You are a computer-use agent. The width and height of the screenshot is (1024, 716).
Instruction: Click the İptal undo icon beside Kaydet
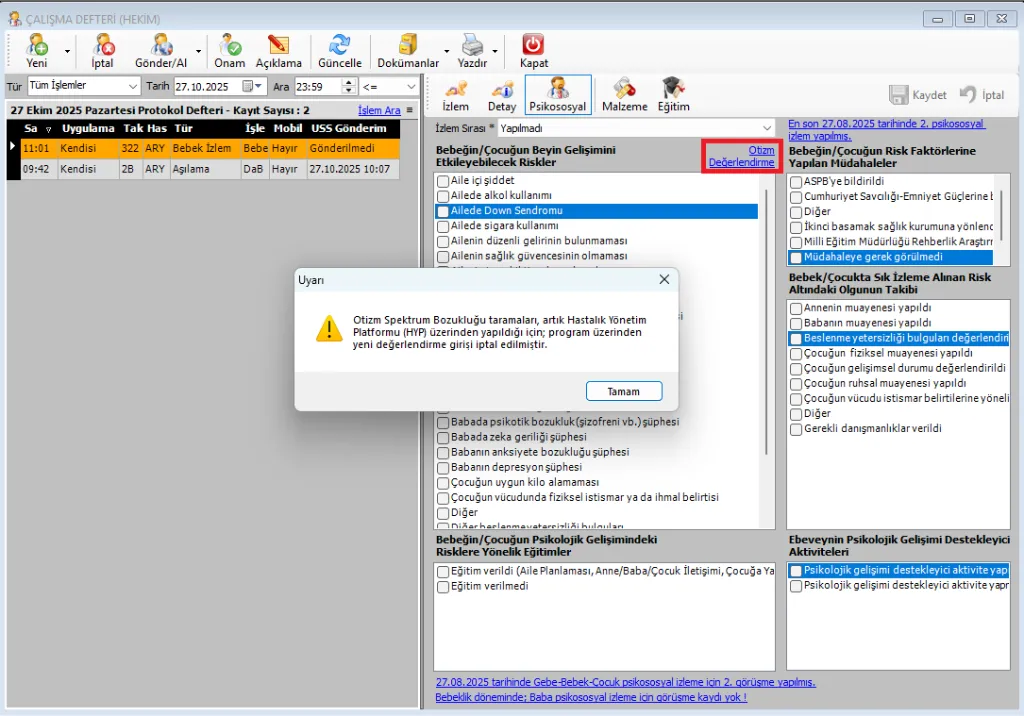point(982,95)
